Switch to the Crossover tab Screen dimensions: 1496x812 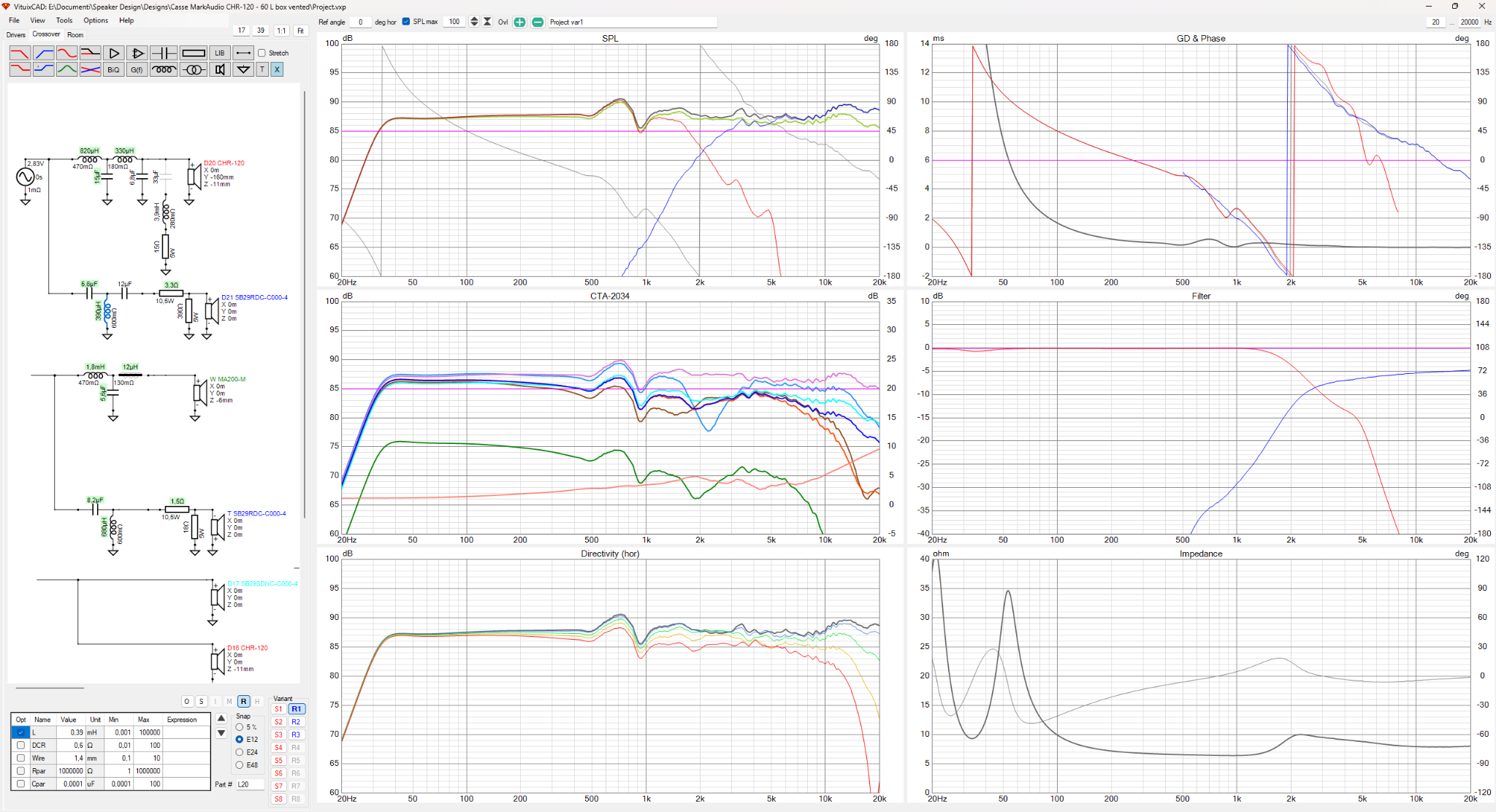point(46,34)
